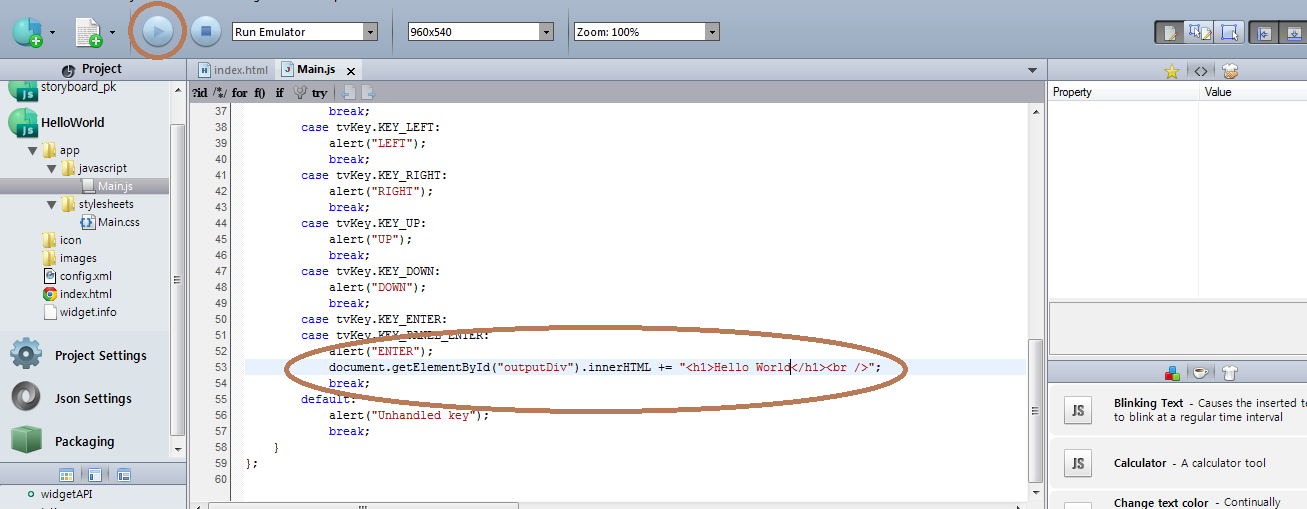Click the layout view icon in the widget panel
This screenshot has width=1307, height=509.
coord(95,475)
